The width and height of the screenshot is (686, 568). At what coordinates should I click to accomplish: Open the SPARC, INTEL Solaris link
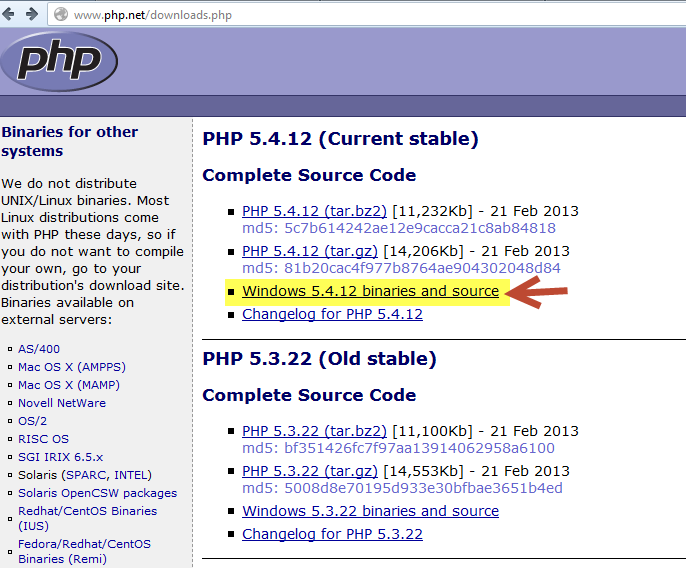[108, 475]
